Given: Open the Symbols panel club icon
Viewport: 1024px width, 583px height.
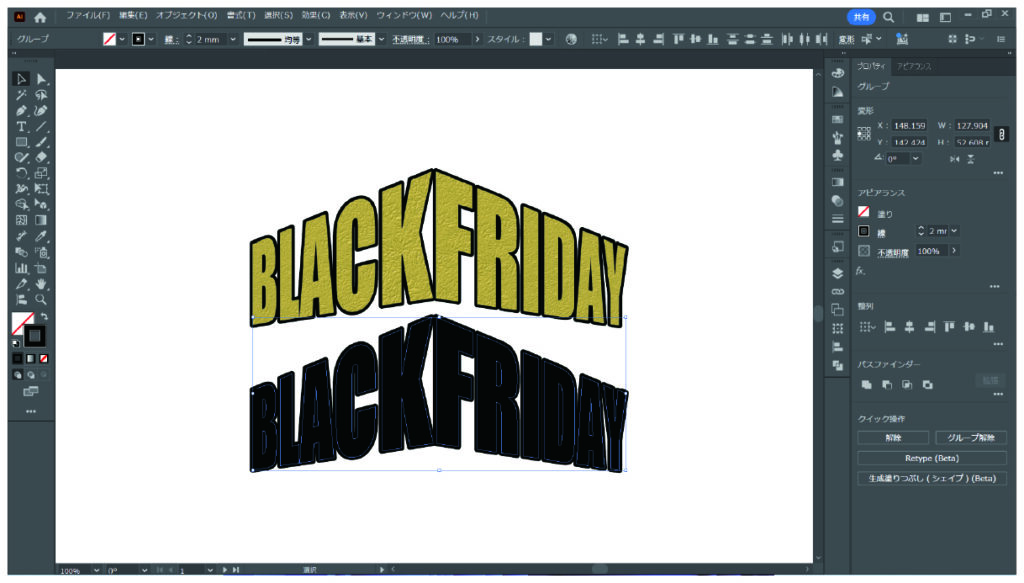Looking at the screenshot, I should coord(838,155).
